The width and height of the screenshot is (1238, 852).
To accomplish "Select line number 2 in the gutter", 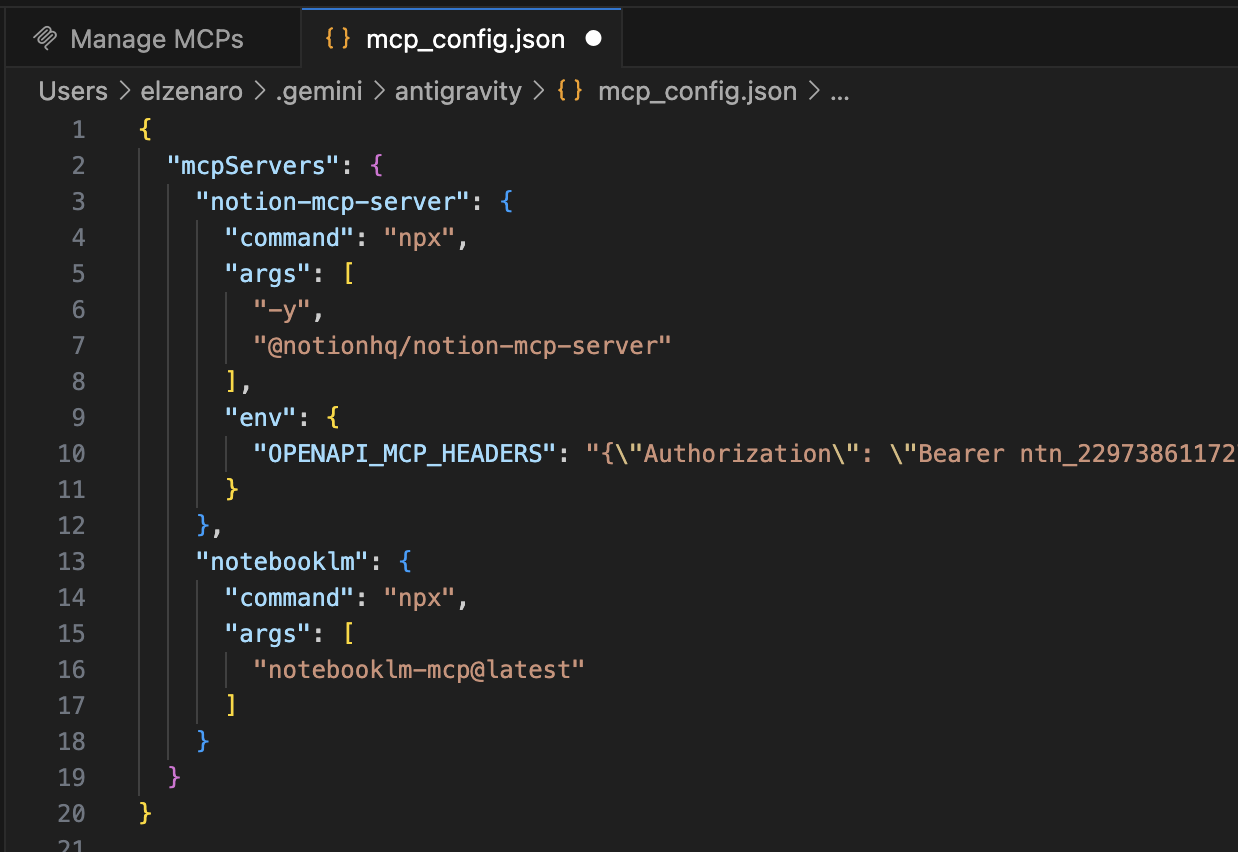I will [x=79, y=166].
